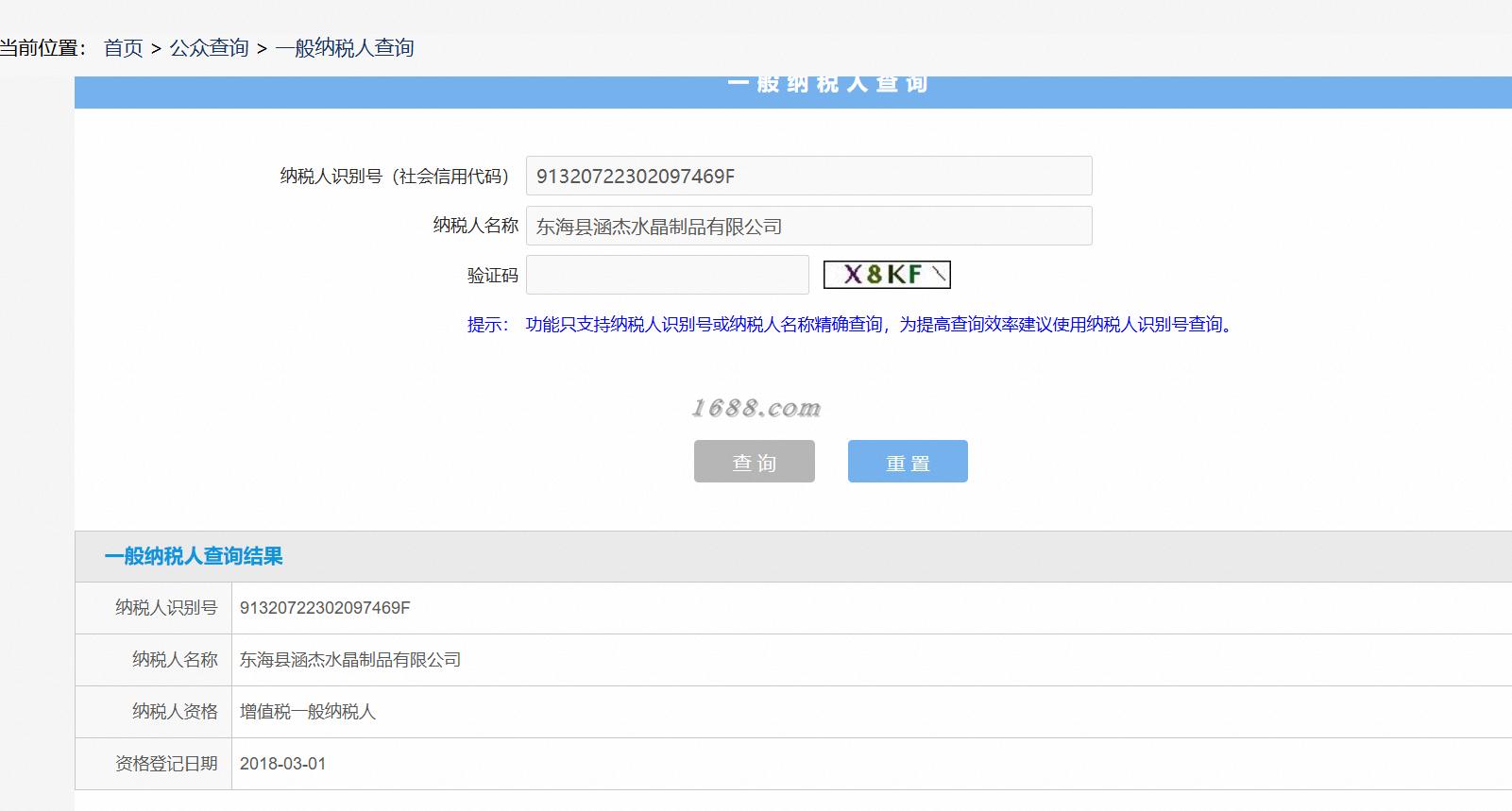Select the 一般纳税人查询结果 section heading
The image size is (1512, 811).
(194, 556)
